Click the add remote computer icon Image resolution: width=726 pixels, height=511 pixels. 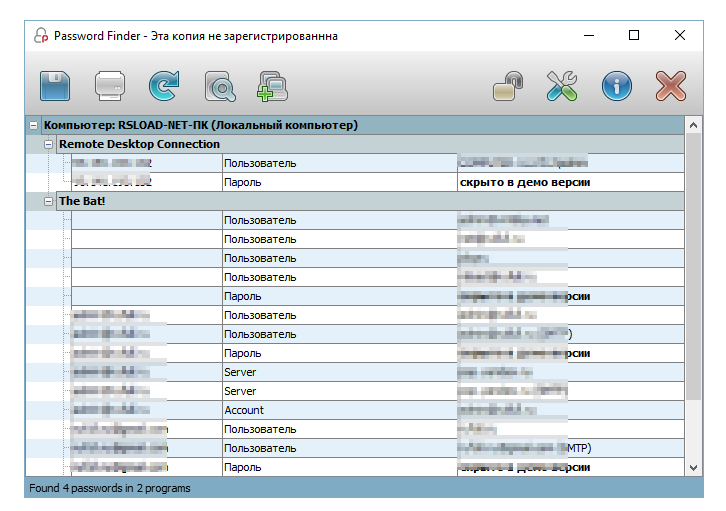point(273,86)
